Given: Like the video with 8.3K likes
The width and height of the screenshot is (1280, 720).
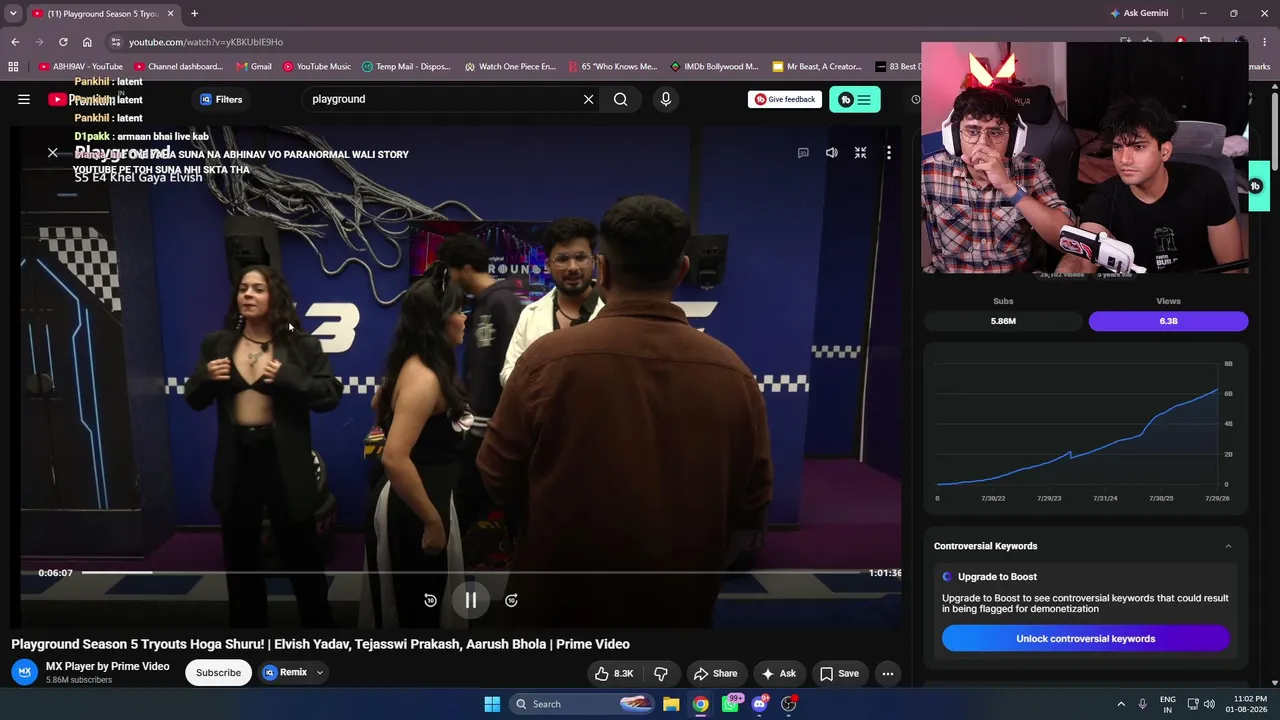Looking at the screenshot, I should point(614,673).
